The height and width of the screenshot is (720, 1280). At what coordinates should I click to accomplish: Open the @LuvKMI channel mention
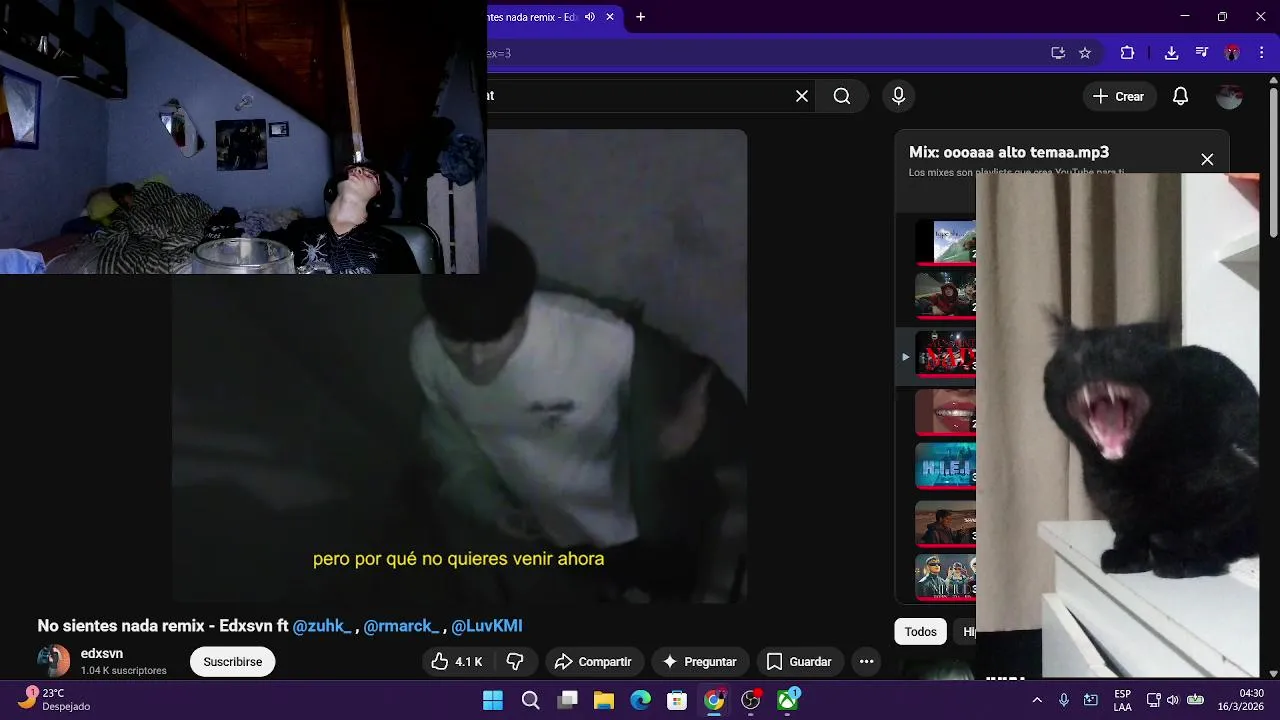(x=487, y=626)
